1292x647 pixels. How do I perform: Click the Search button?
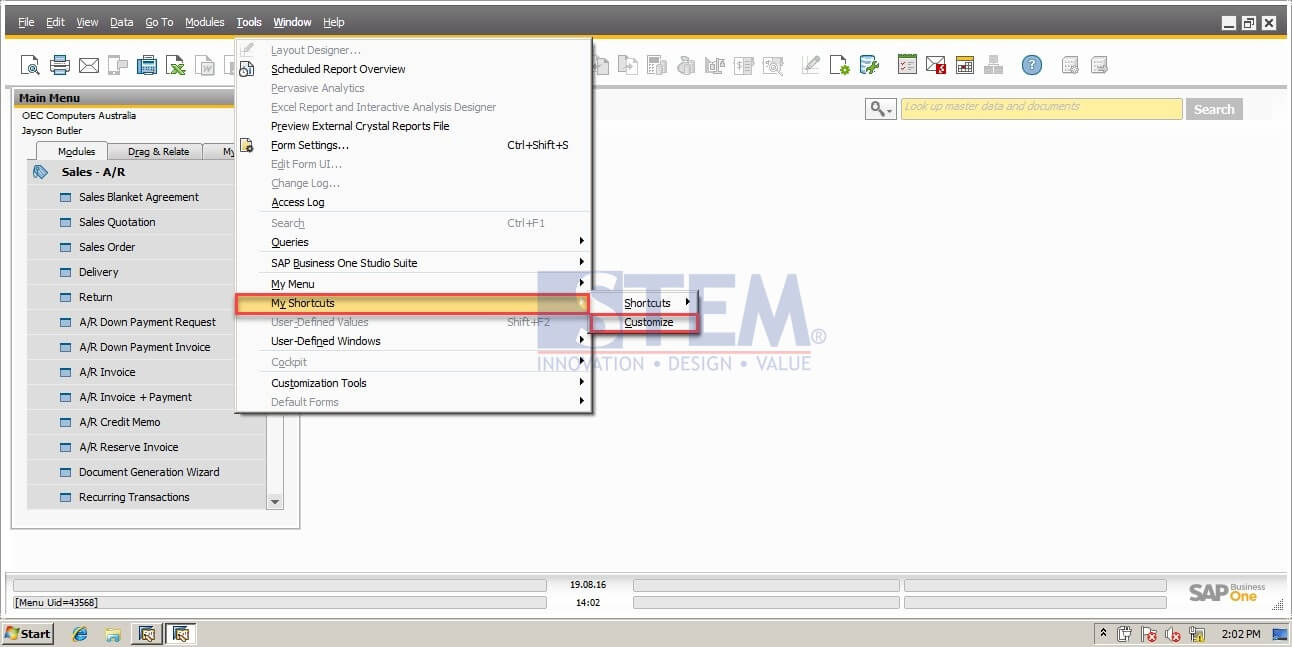point(1214,109)
